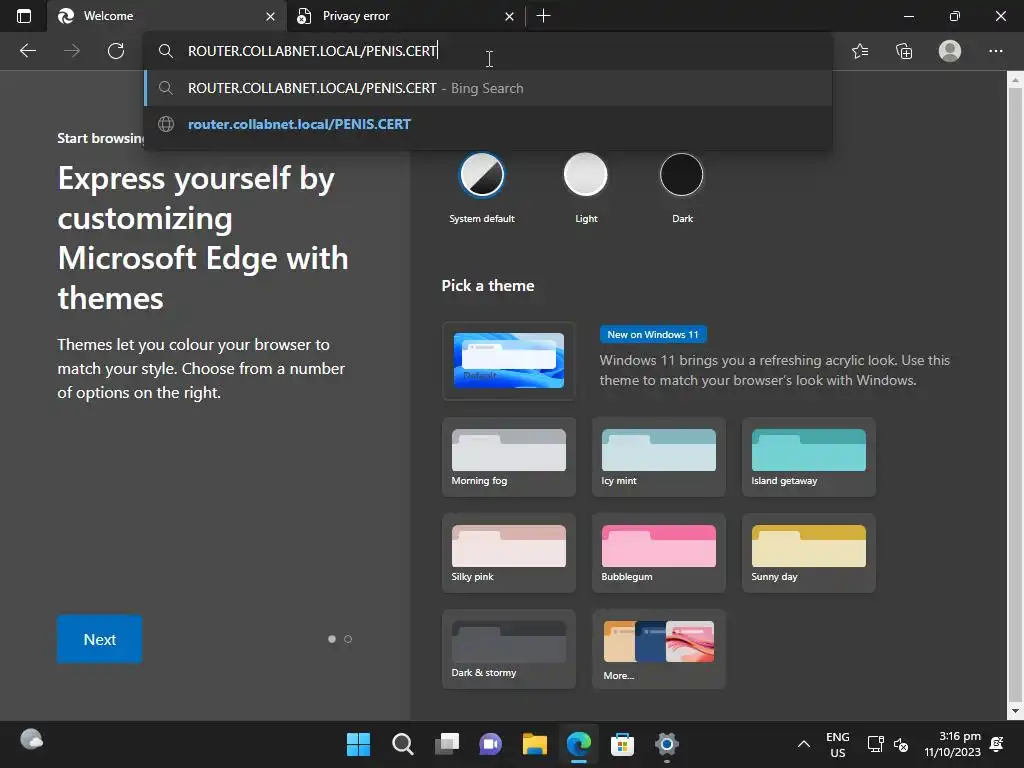Close the Privacy error tab
The height and width of the screenshot is (768, 1024).
509,16
